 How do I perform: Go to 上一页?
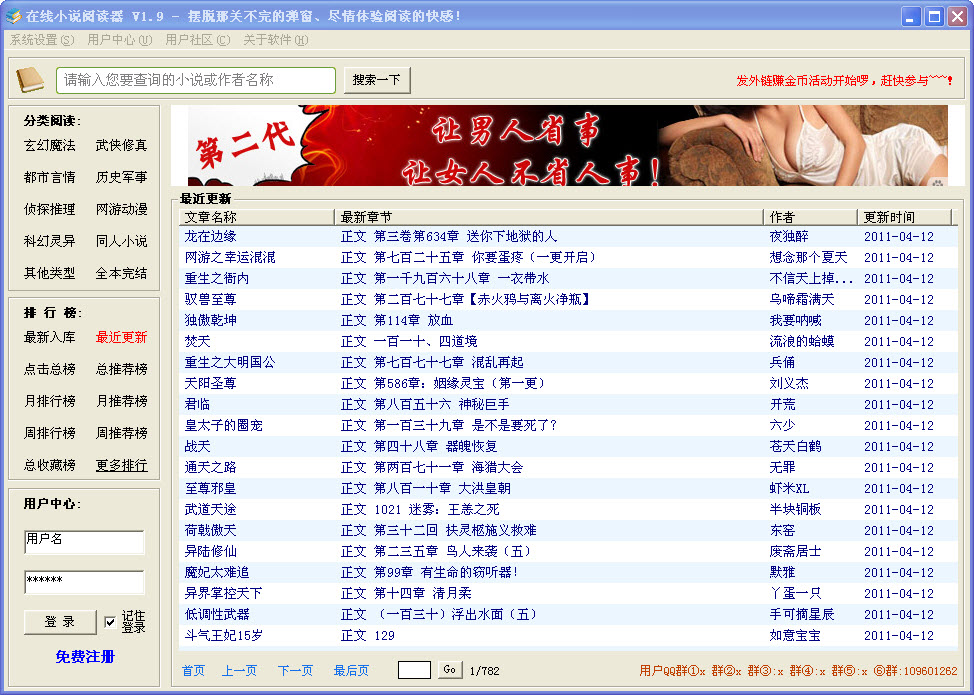[239, 671]
